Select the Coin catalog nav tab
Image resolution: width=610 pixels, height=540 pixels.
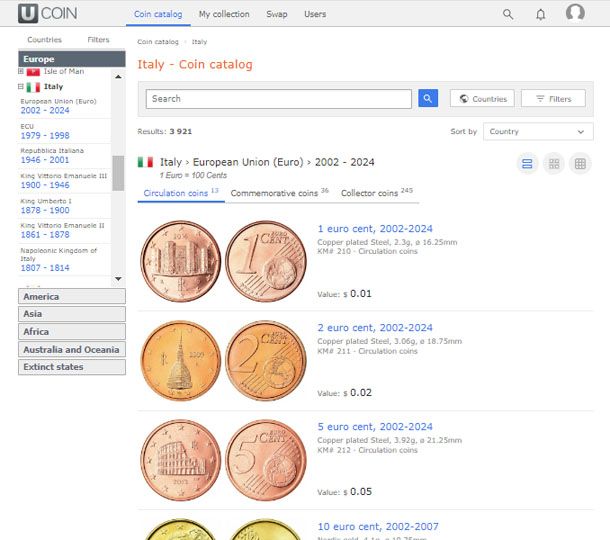[x=158, y=14]
